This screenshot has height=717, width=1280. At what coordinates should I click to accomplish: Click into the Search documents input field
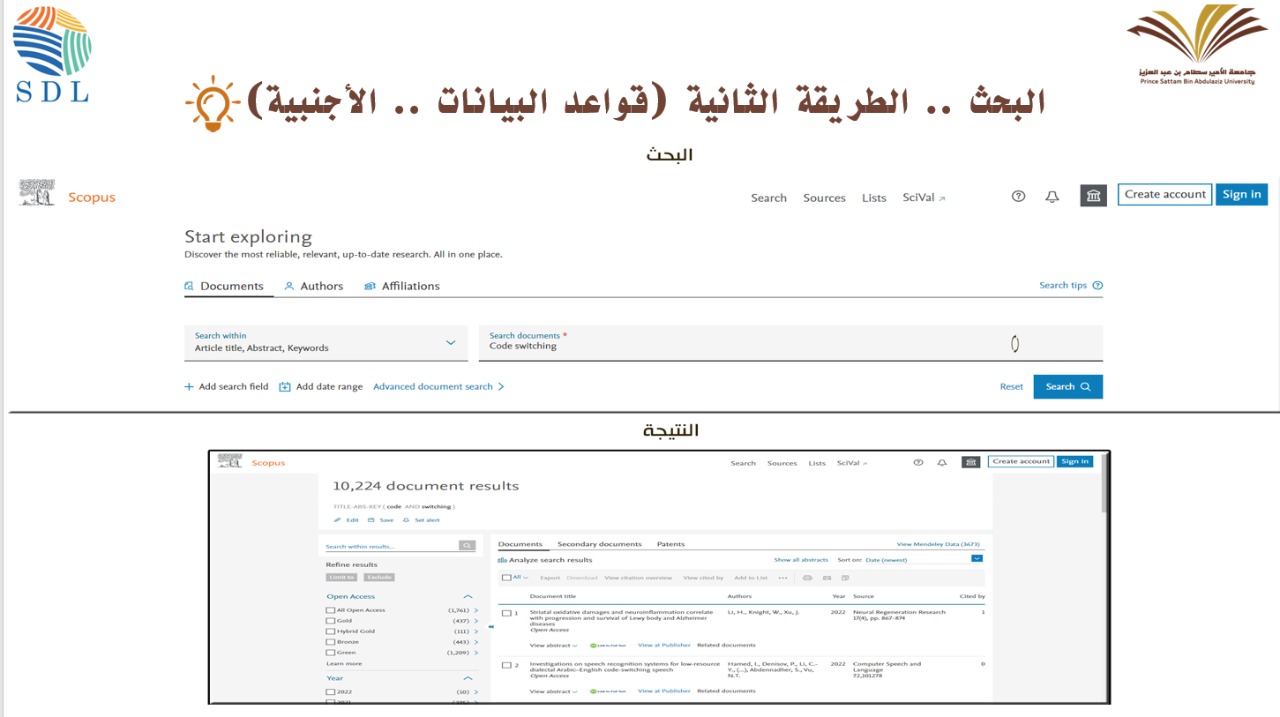coord(740,346)
